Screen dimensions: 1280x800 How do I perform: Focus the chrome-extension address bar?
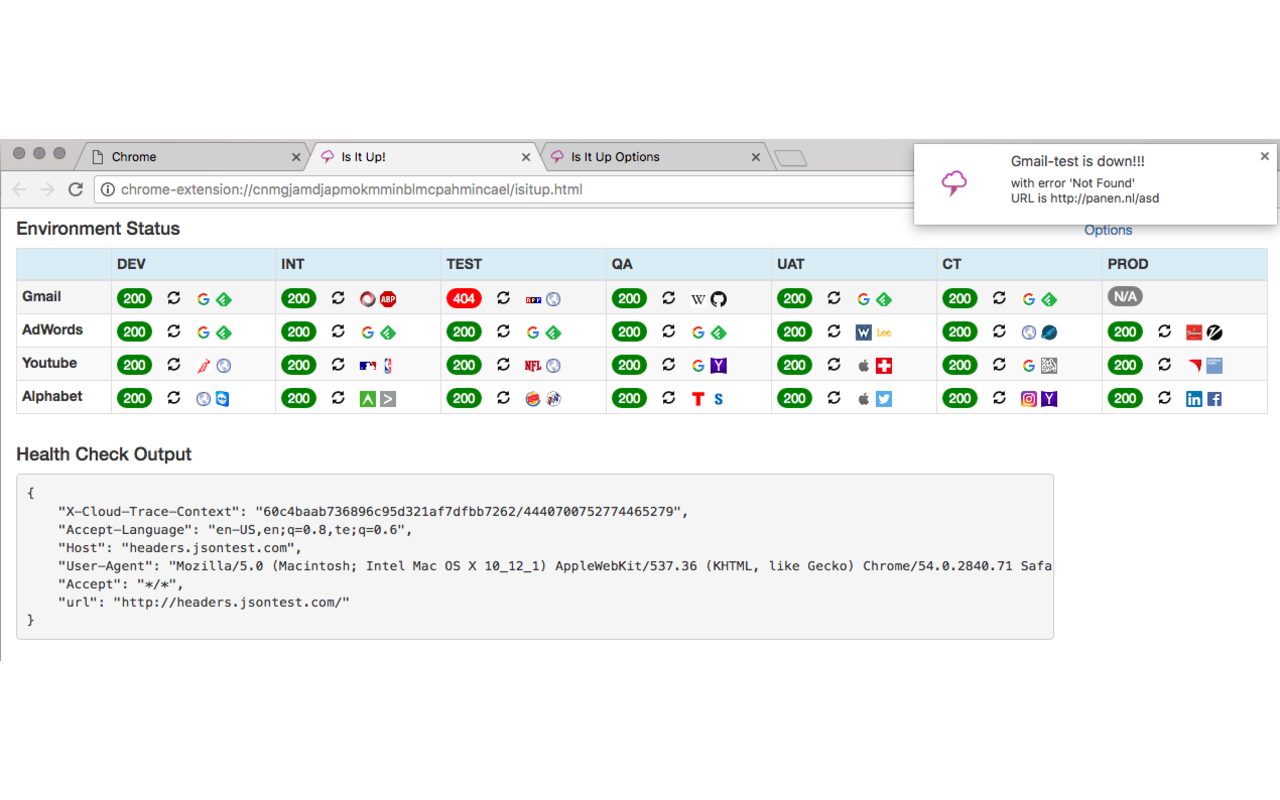coord(505,189)
